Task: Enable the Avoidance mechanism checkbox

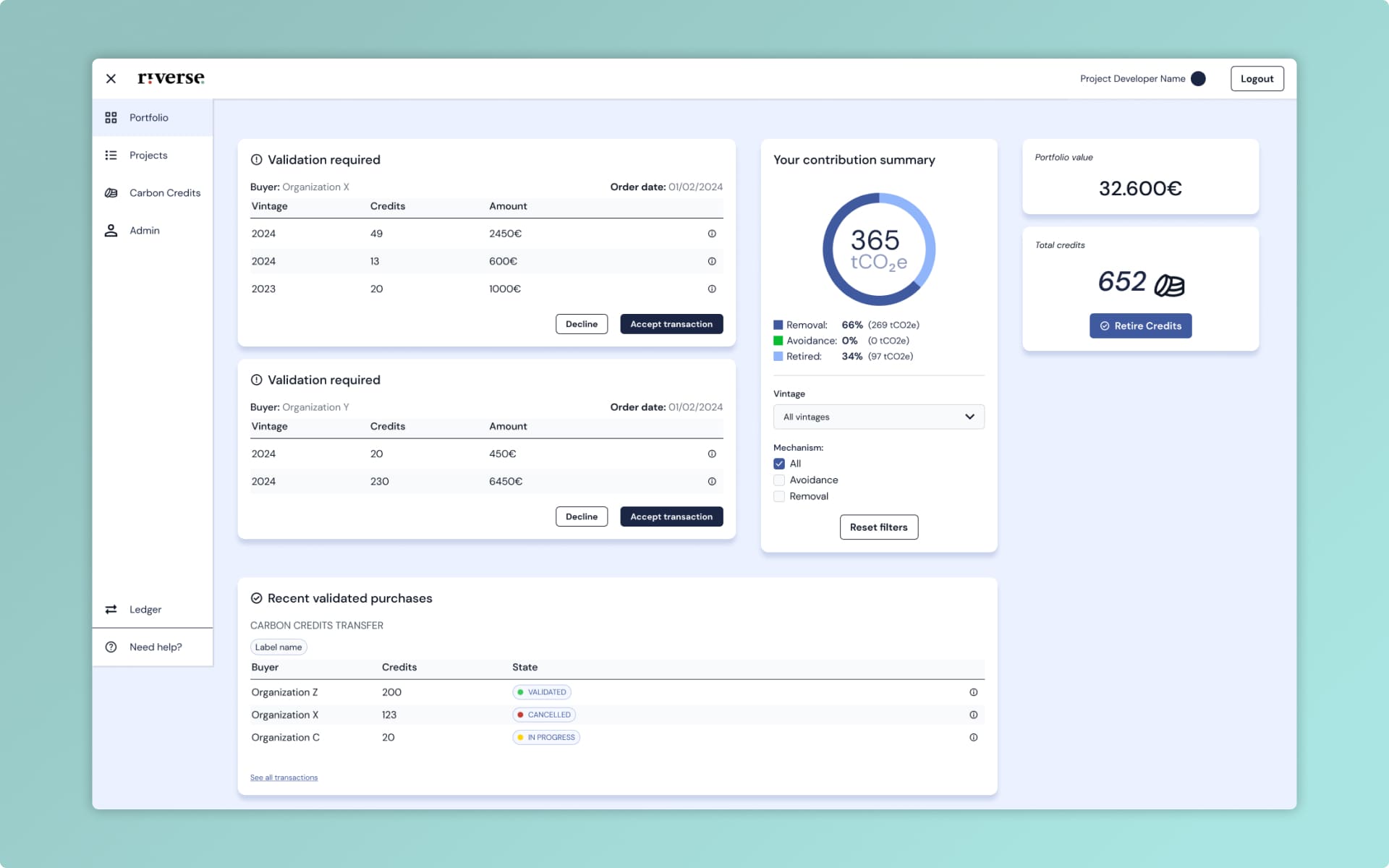Action: (x=779, y=480)
